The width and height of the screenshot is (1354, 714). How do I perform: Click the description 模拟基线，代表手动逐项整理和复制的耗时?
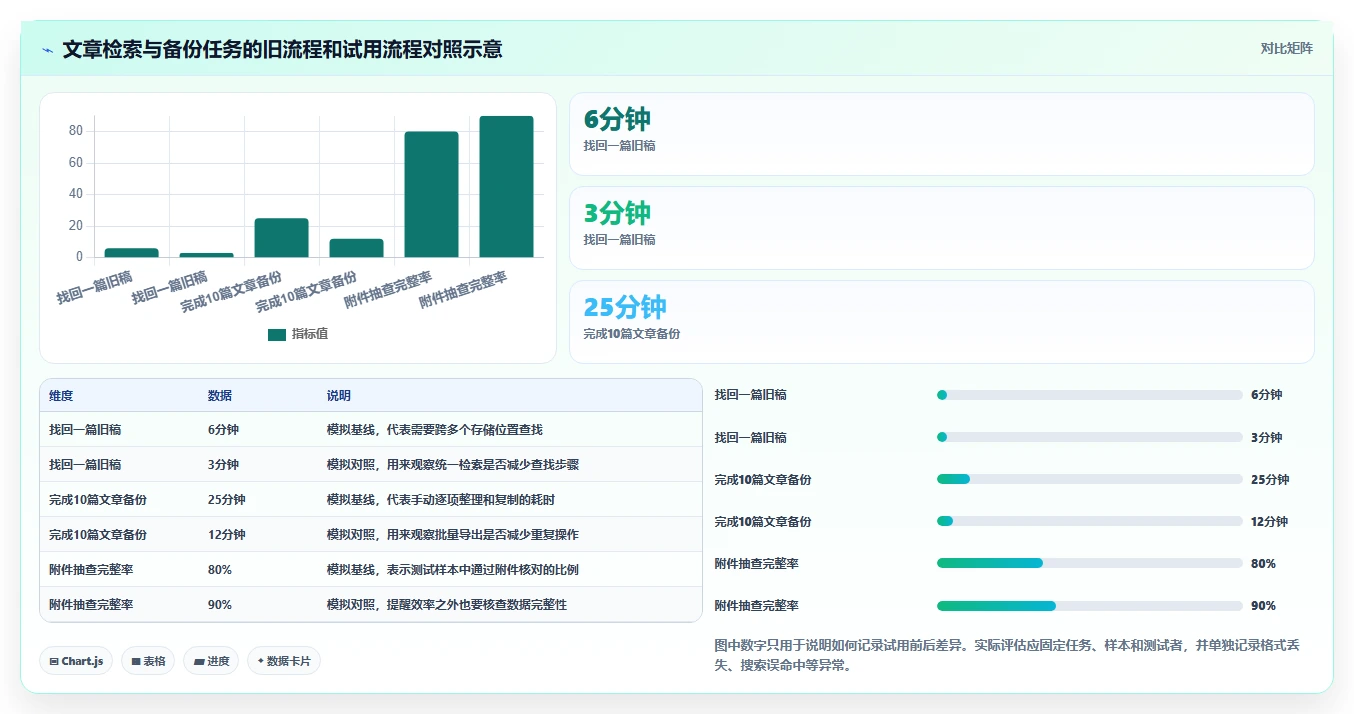(441, 500)
